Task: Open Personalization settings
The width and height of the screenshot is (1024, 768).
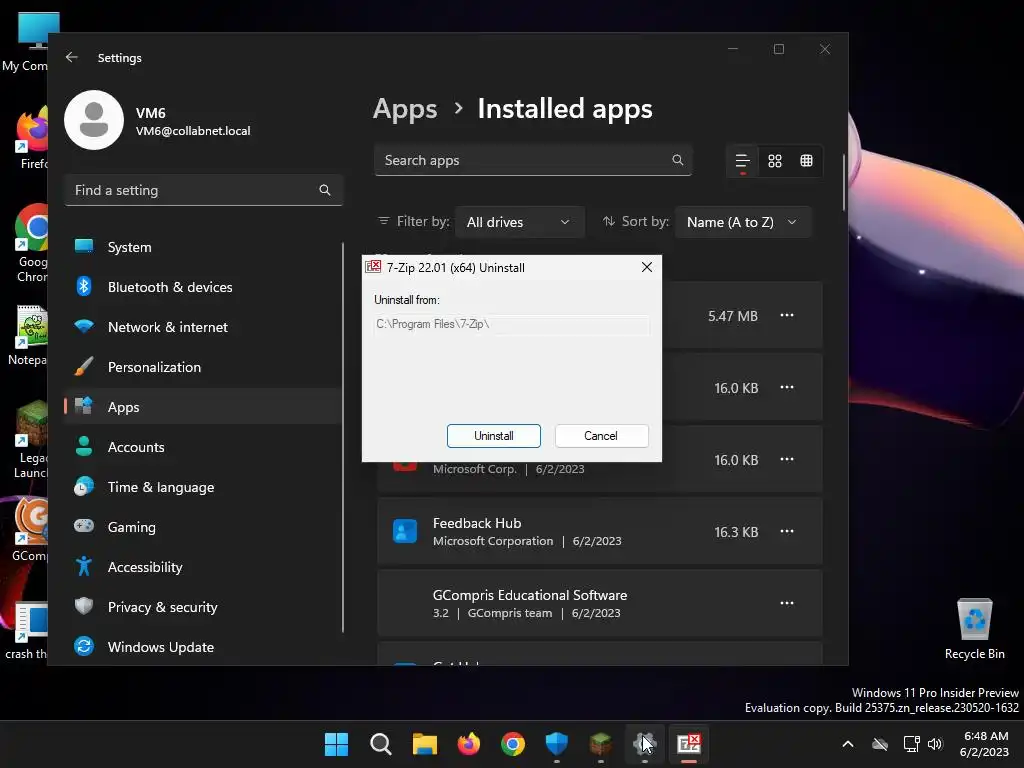Action: (x=203, y=367)
